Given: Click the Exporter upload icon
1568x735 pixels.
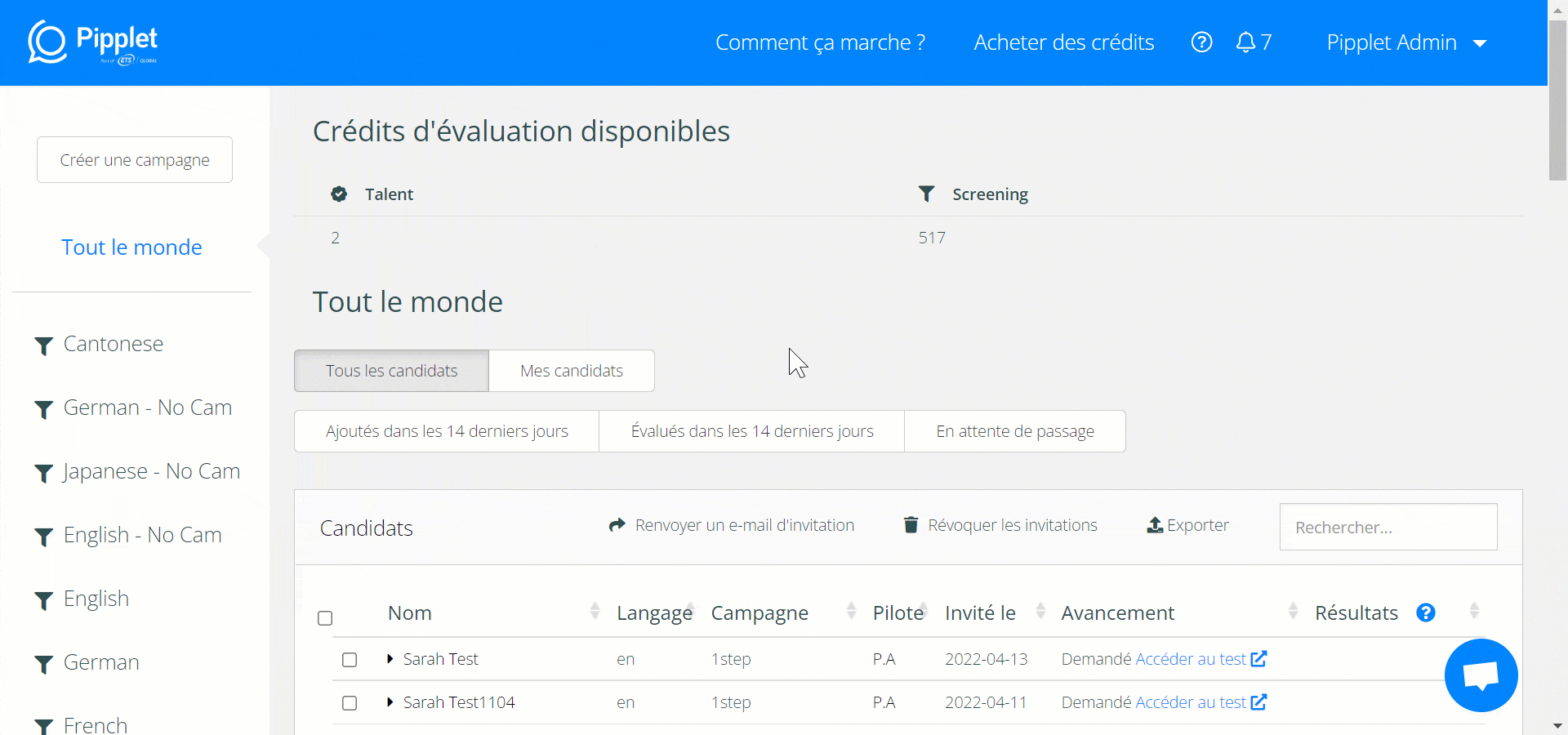Looking at the screenshot, I should pos(1155,525).
